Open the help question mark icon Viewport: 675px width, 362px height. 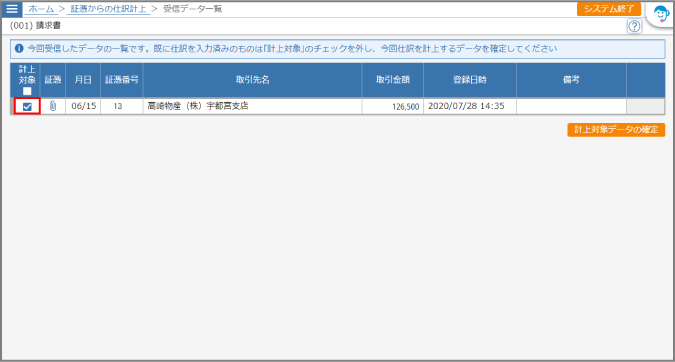[x=634, y=26]
